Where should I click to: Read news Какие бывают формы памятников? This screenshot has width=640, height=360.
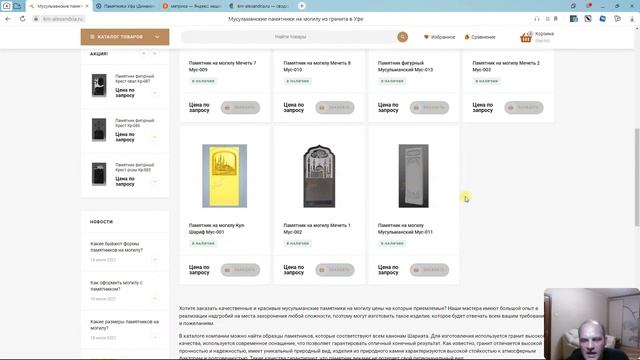[116, 247]
